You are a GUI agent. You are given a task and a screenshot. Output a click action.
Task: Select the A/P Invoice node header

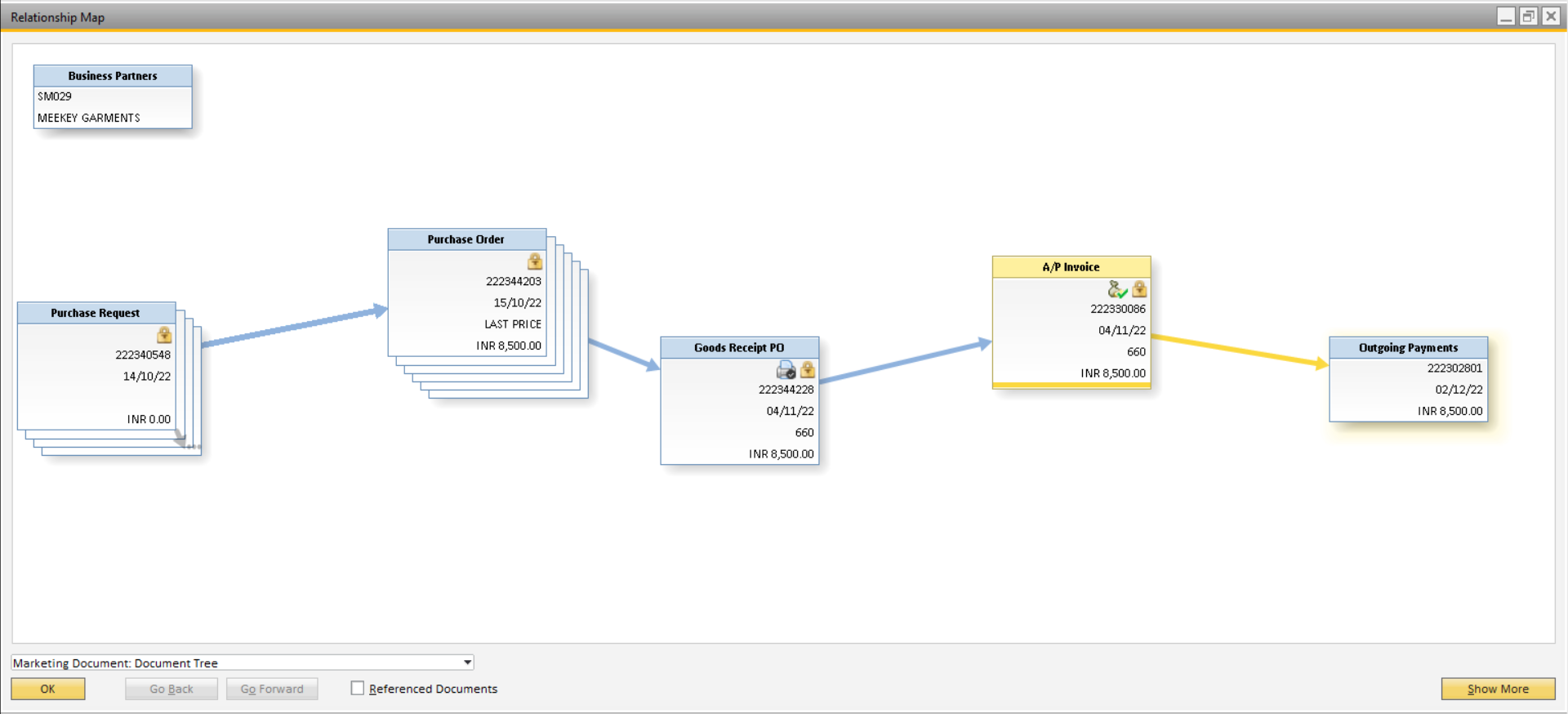[x=1071, y=267]
